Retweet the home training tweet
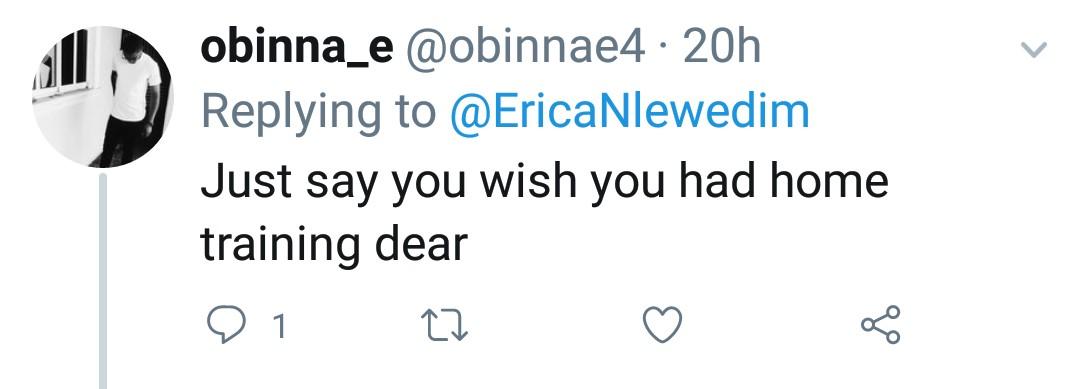Screen dimensions: 1080x389 point(446,326)
